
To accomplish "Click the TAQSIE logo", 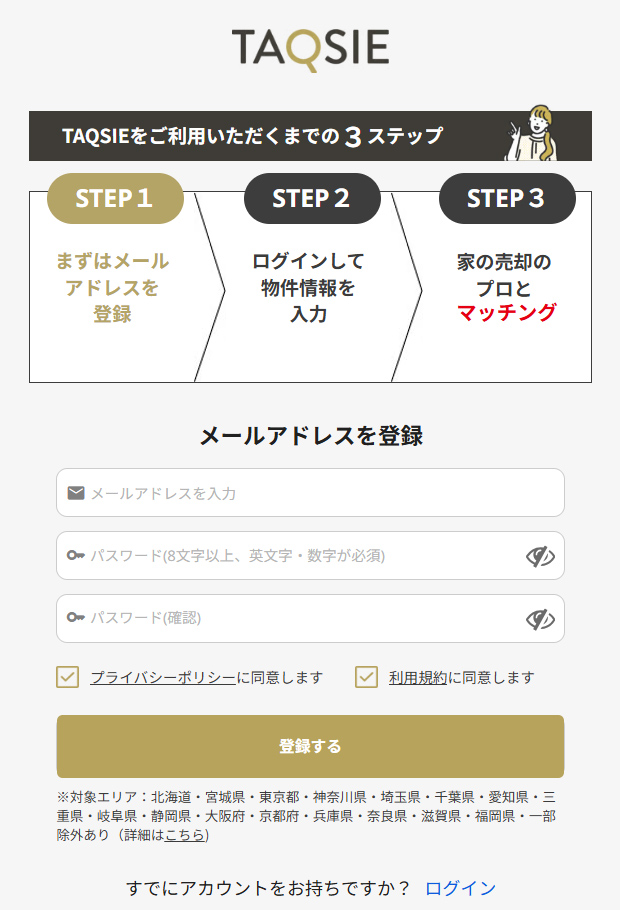I will [x=310, y=49].
